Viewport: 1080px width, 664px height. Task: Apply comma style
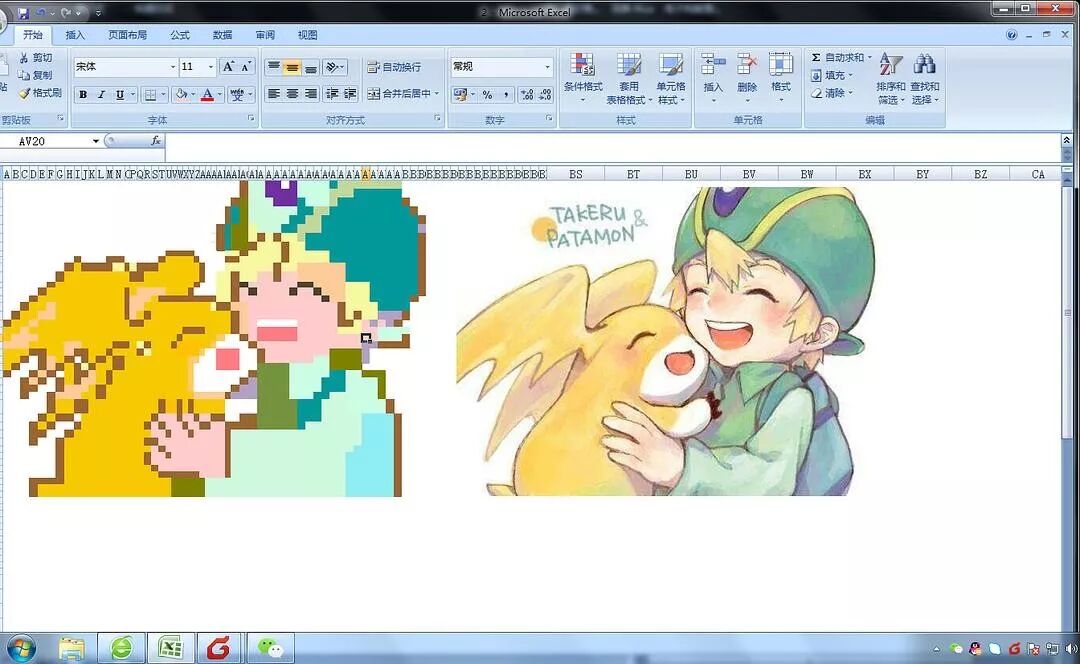(x=506, y=94)
